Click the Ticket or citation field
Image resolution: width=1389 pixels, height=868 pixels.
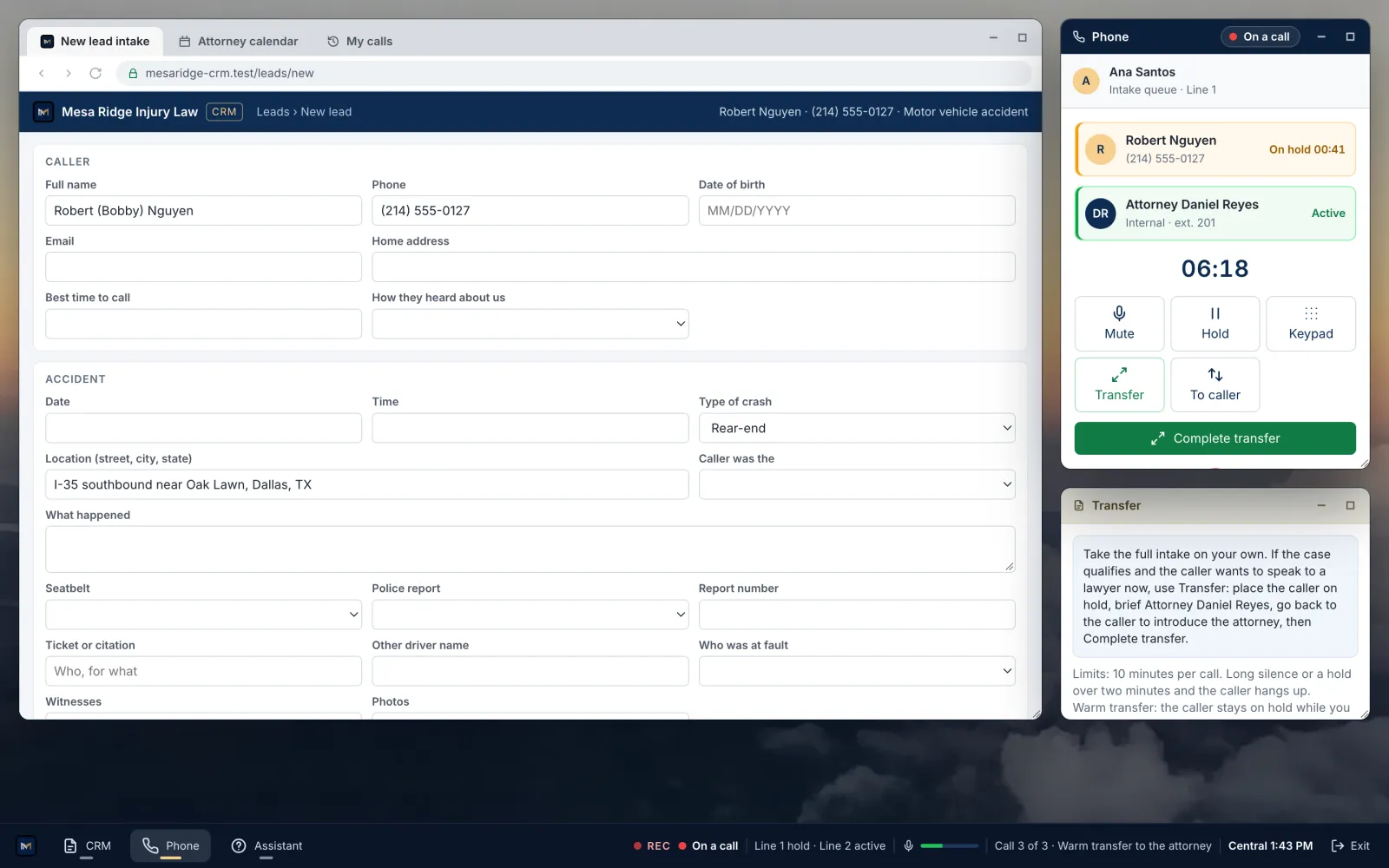[203, 671]
